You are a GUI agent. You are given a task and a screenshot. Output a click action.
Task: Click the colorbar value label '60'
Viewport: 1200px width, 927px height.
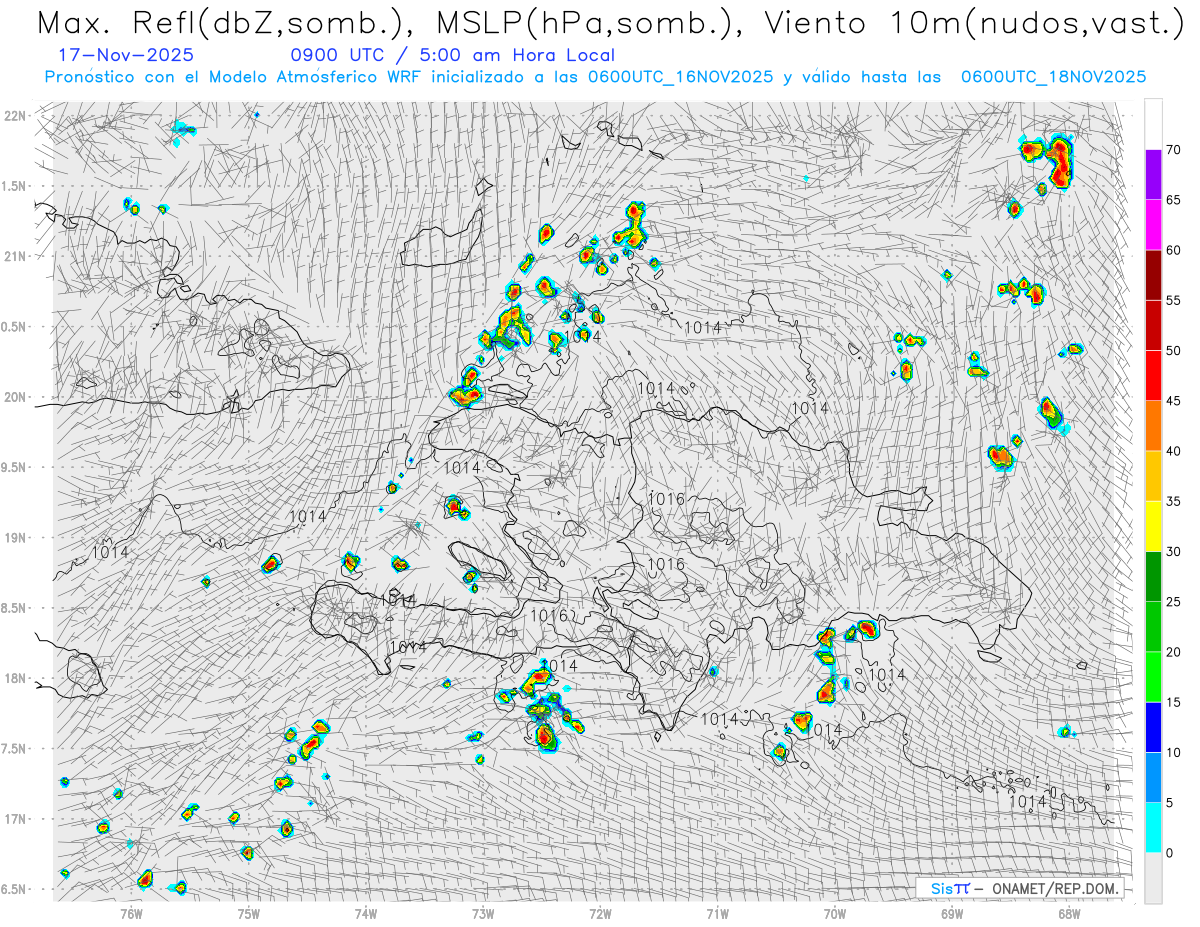point(1174,250)
